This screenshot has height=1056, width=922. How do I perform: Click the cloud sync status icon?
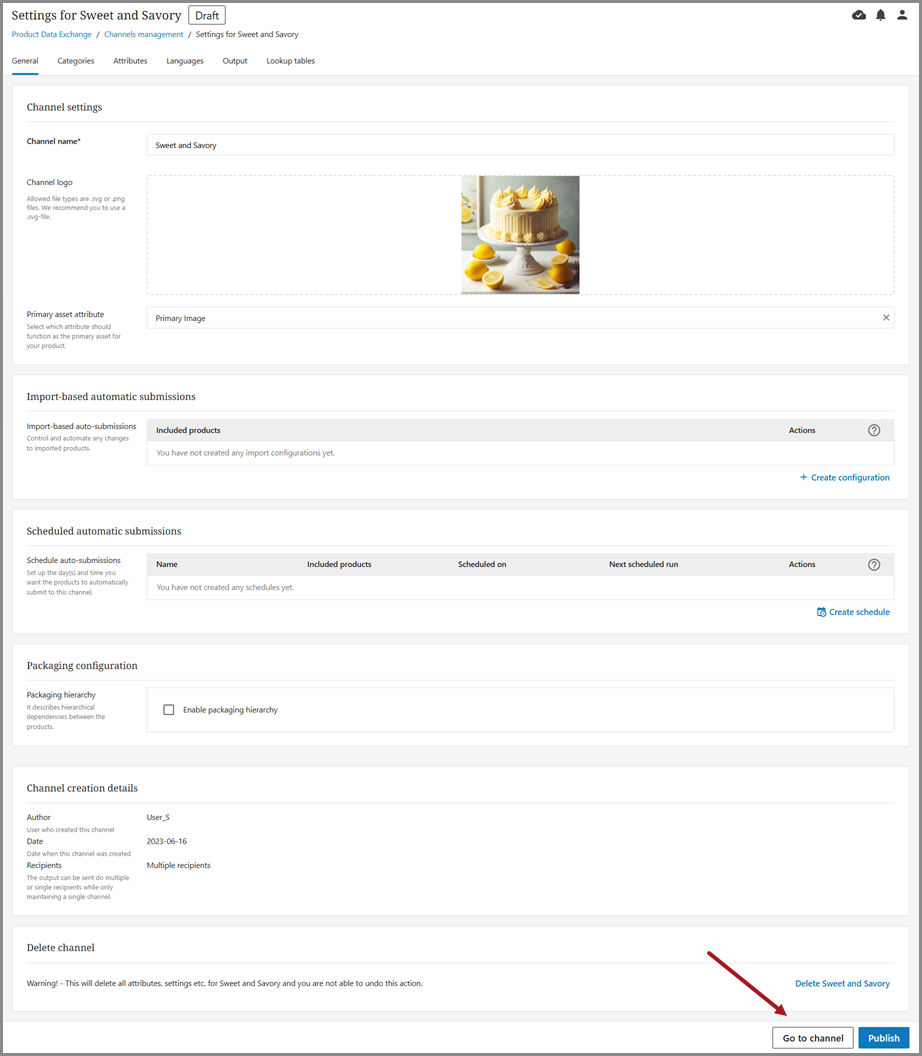click(858, 15)
